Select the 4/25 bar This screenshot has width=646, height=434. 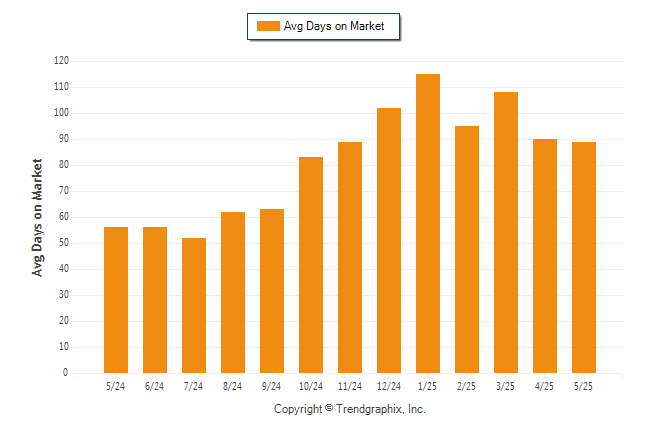(x=545, y=256)
